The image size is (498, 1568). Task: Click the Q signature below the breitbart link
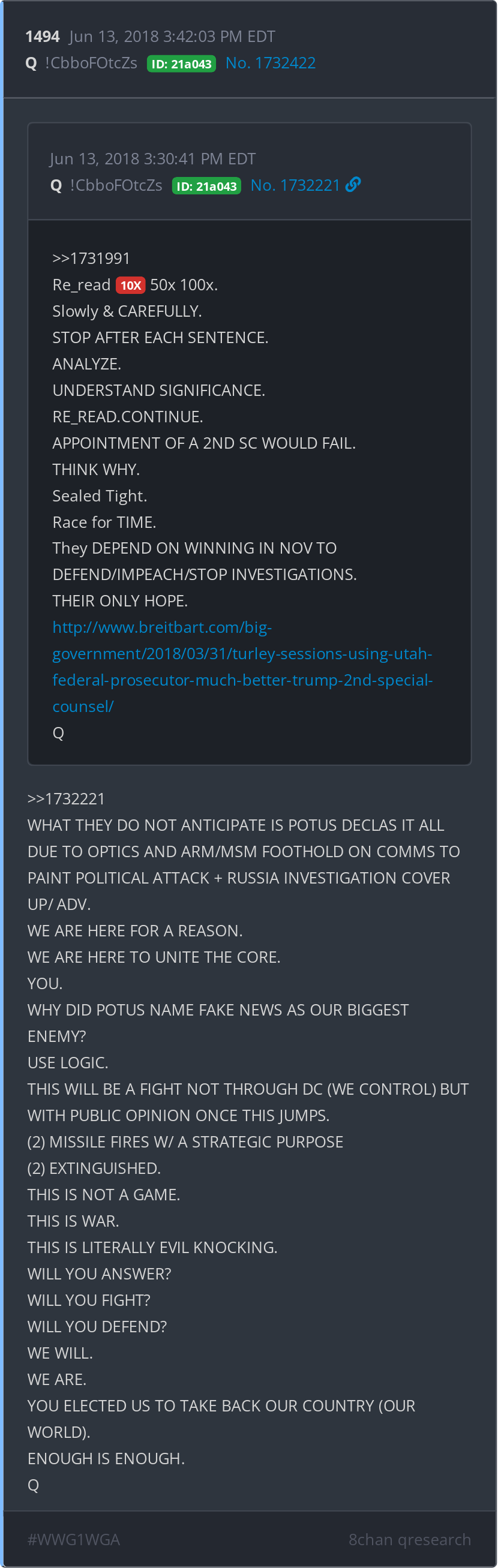tap(58, 733)
